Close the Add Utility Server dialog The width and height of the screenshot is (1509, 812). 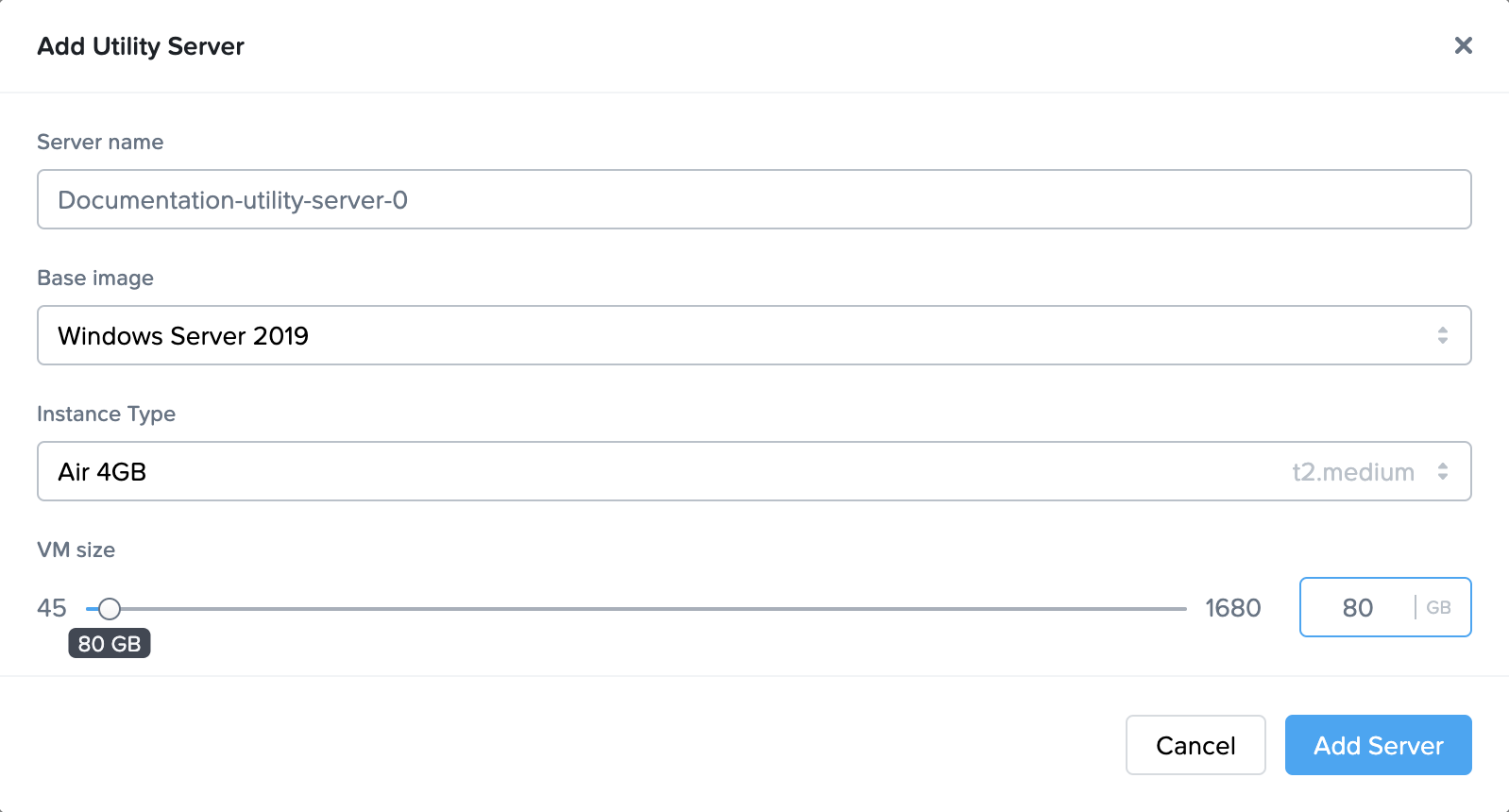(x=1464, y=45)
